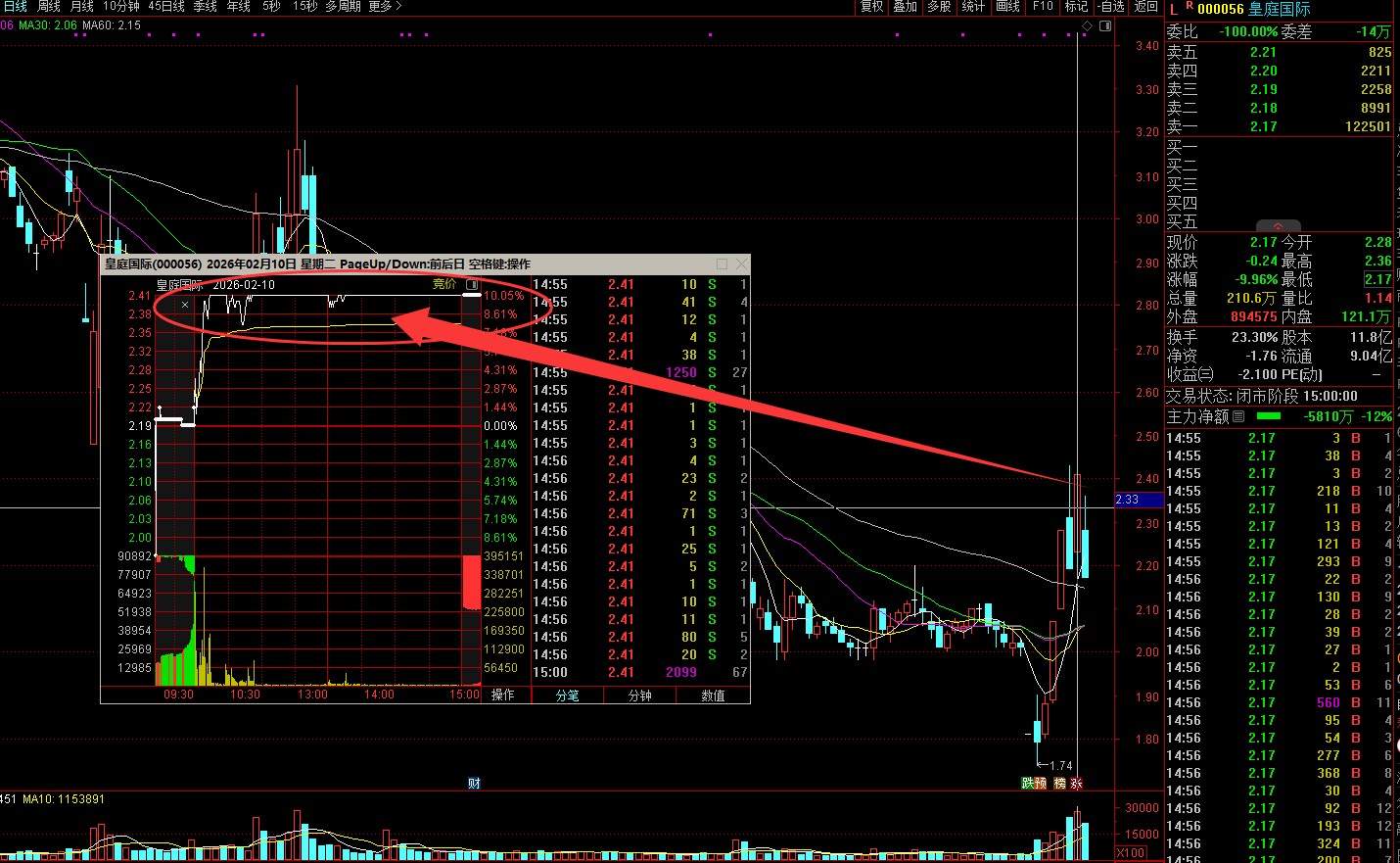The width and height of the screenshot is (1400, 863).
Task: Switch popup to the 分笔 tick tab
Action: [x=567, y=695]
